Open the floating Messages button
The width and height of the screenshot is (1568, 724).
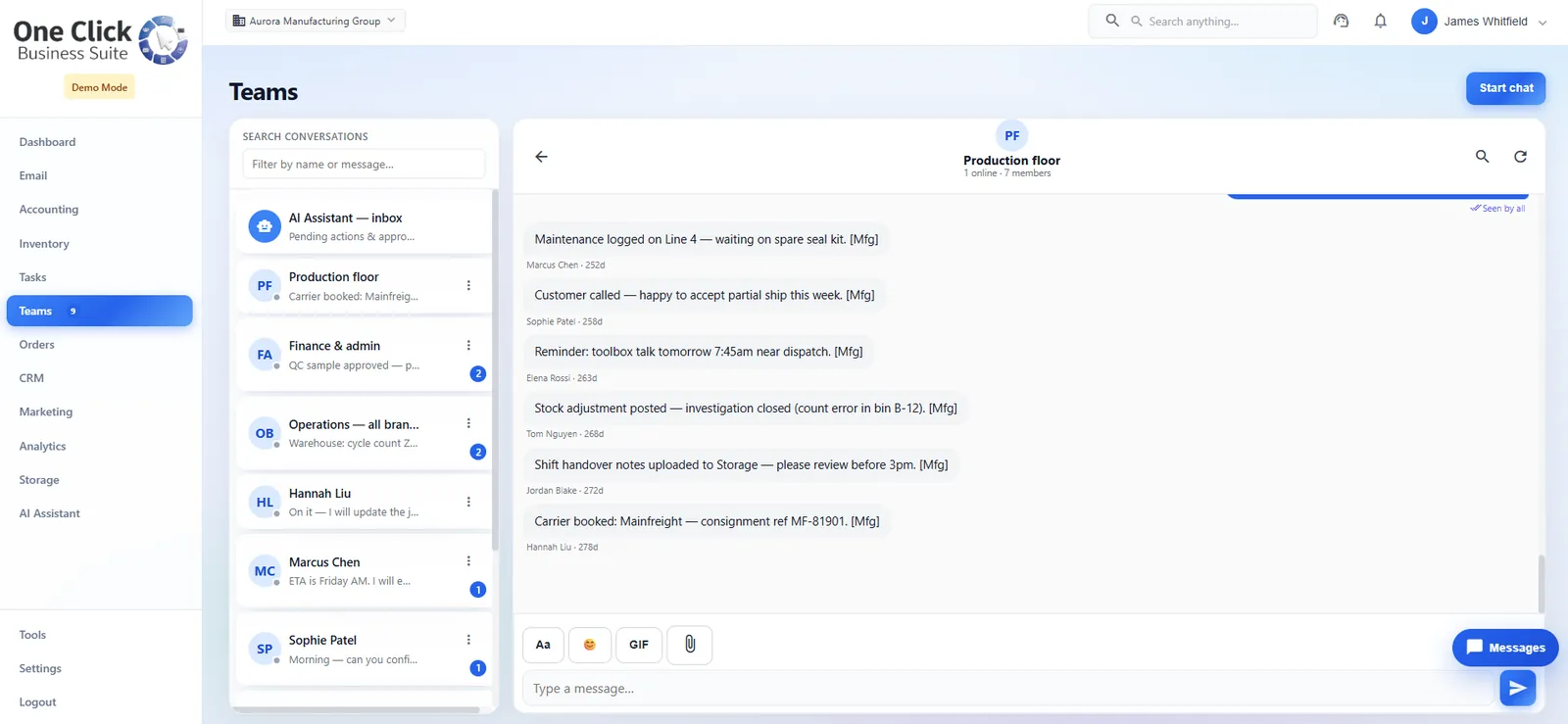(1505, 648)
